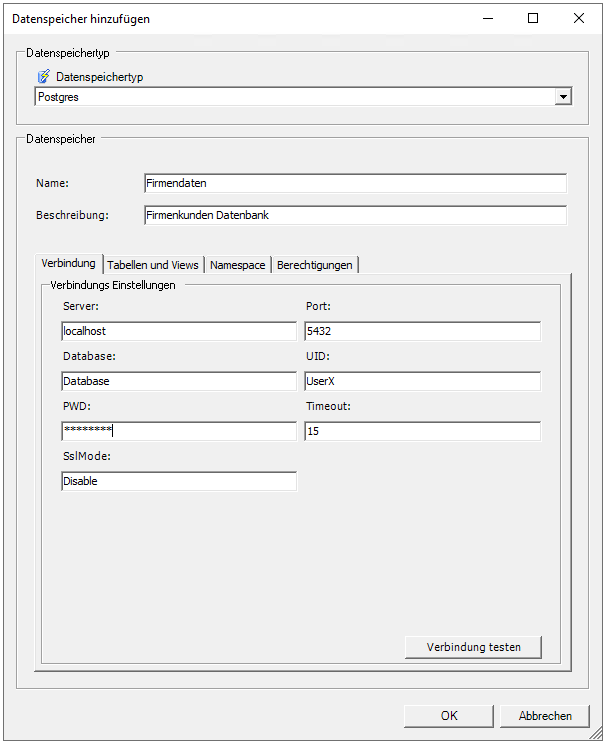608x745 pixels.
Task: Open the Namespace tab
Action: point(238,265)
